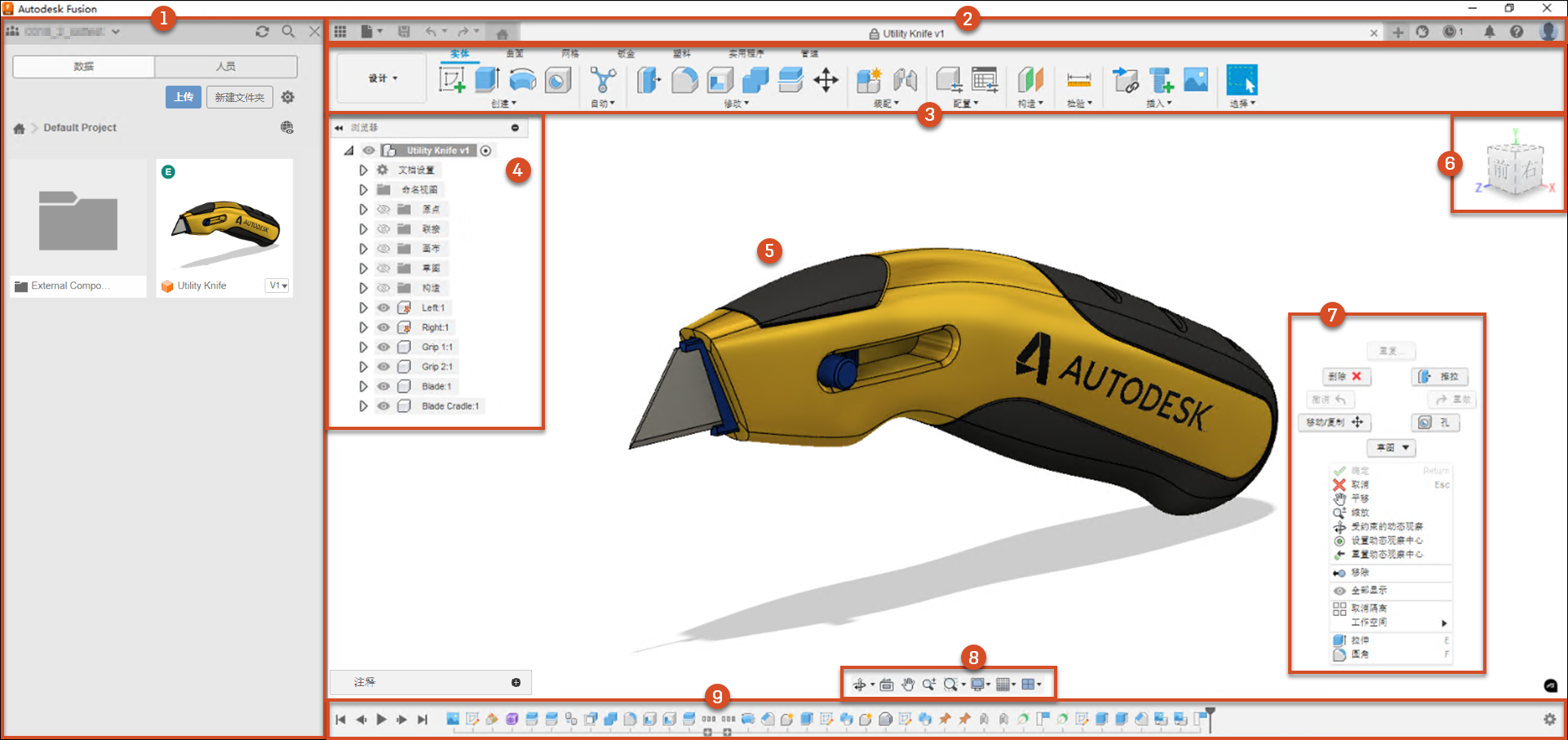
Task: Open the 修改 panel dropdown
Action: tap(736, 104)
